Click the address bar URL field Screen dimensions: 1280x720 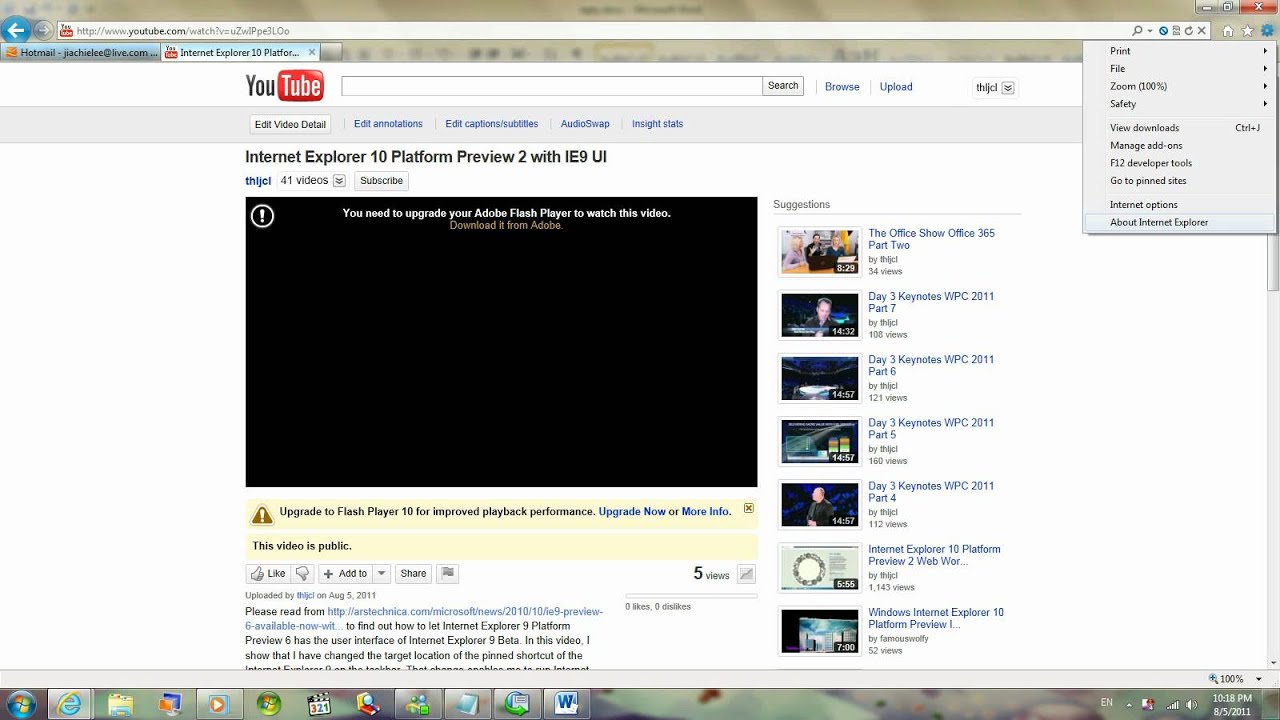600,31
